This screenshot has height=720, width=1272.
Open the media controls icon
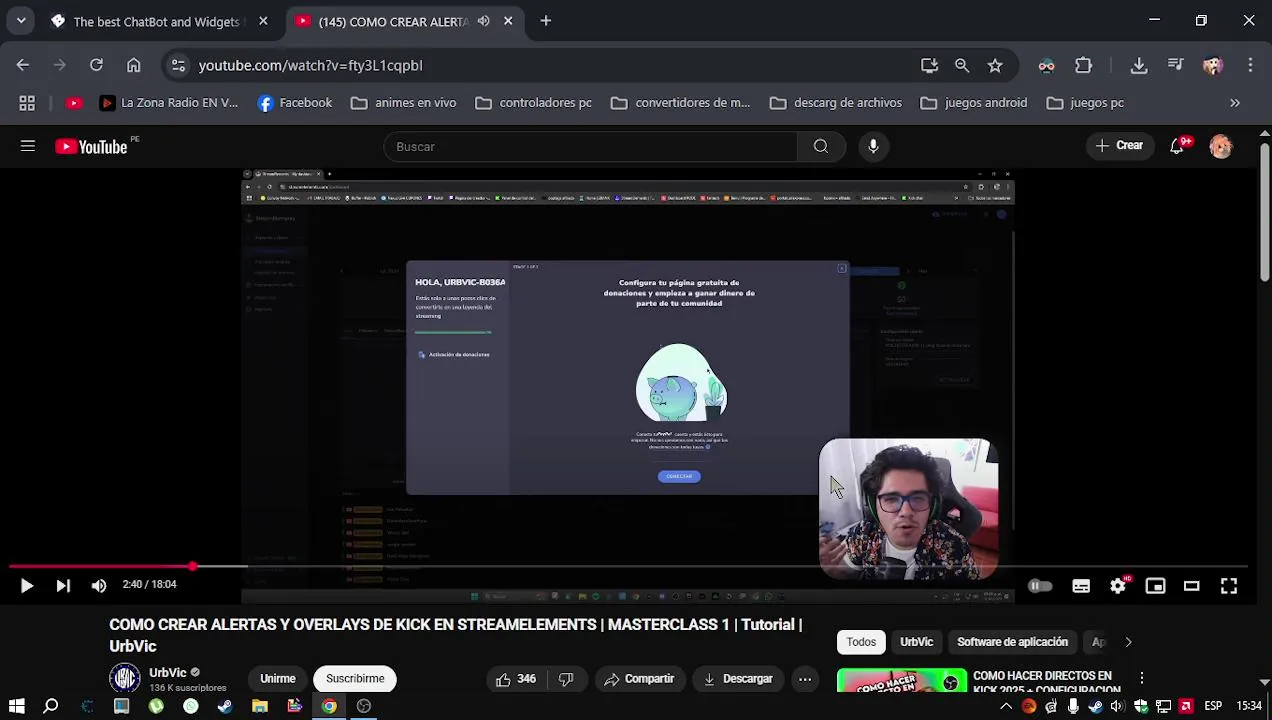tap(1176, 65)
